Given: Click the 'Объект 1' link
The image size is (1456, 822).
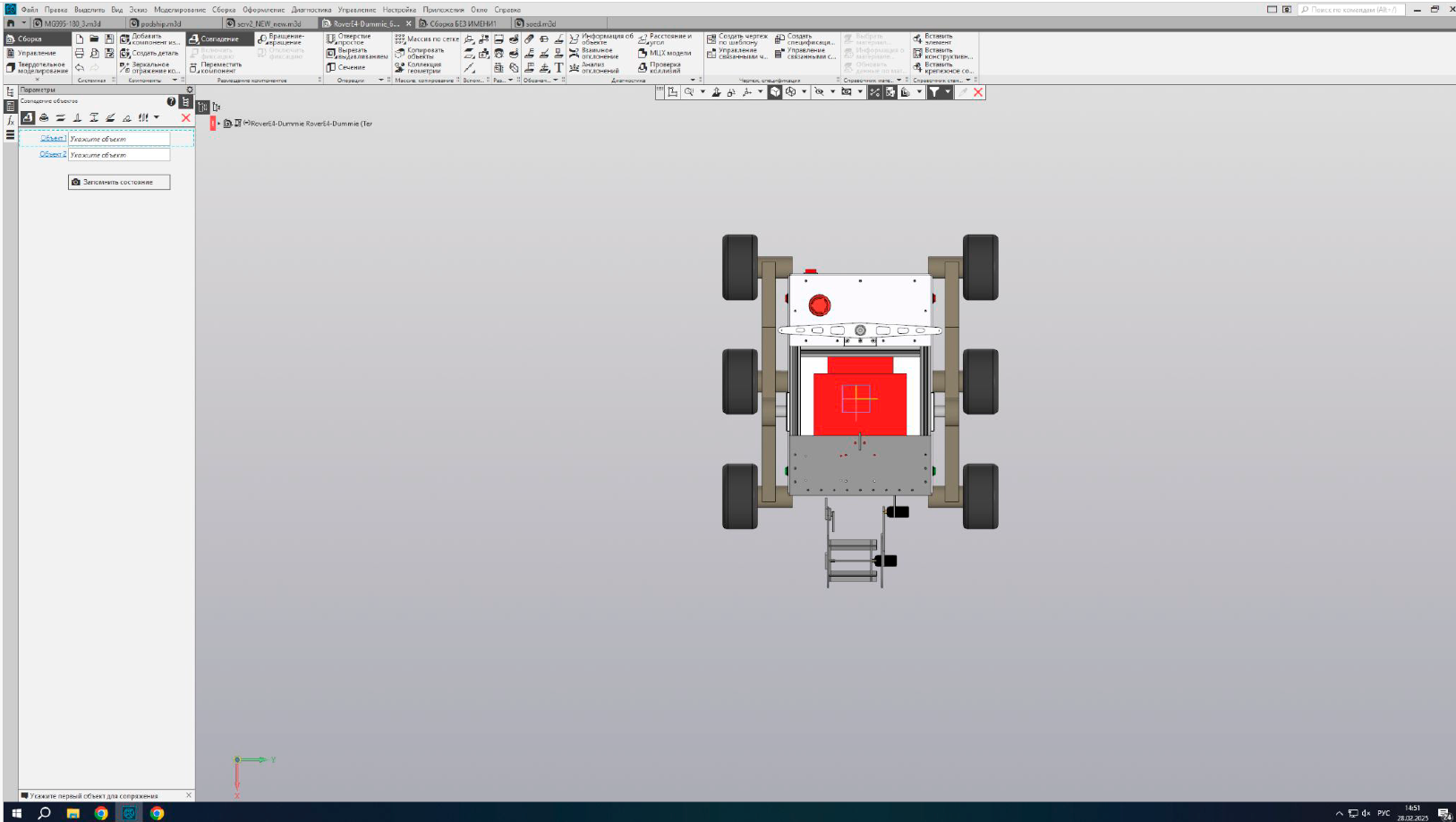Looking at the screenshot, I should (x=53, y=139).
